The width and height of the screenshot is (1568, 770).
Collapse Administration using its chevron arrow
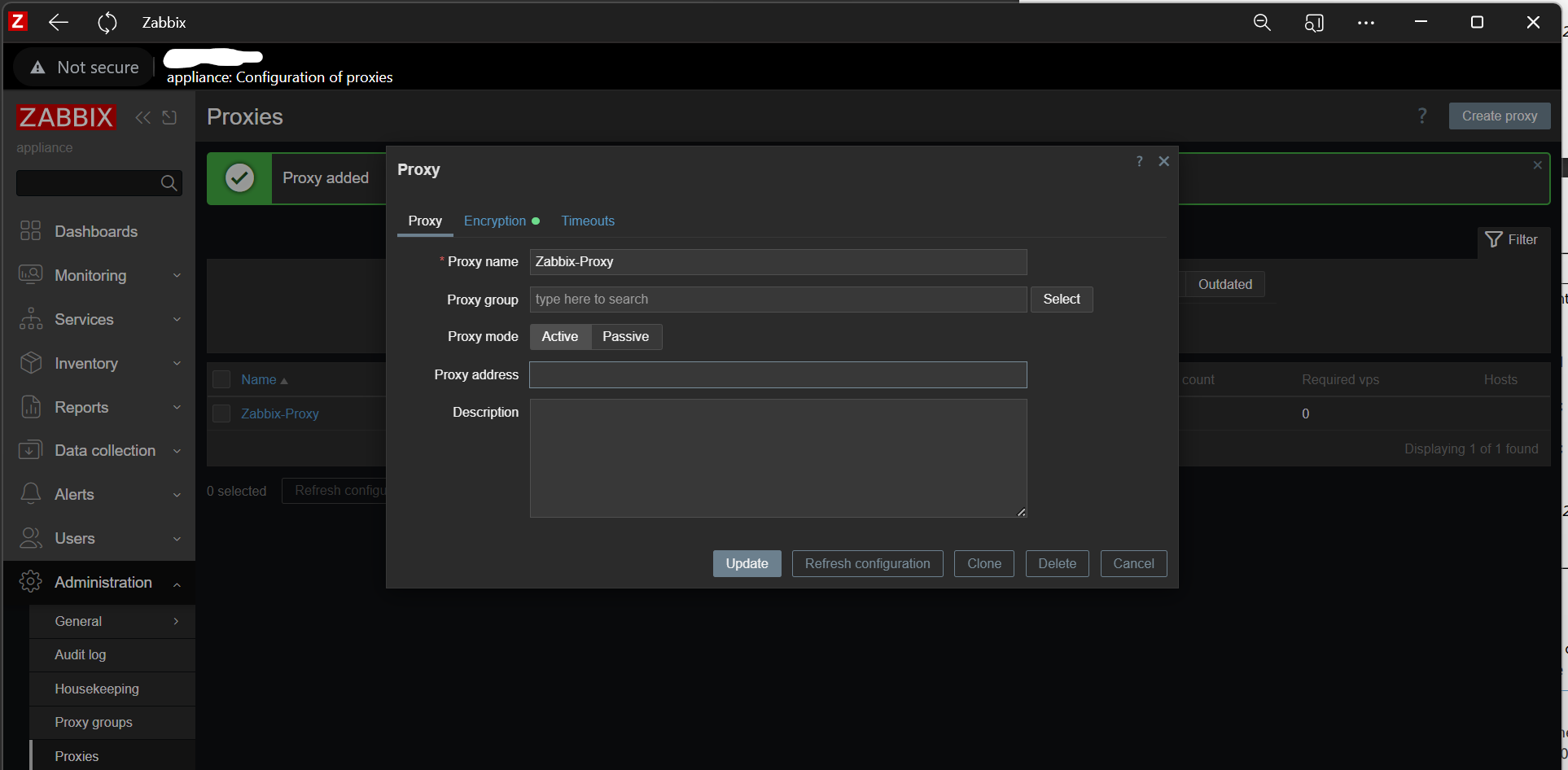point(177,584)
